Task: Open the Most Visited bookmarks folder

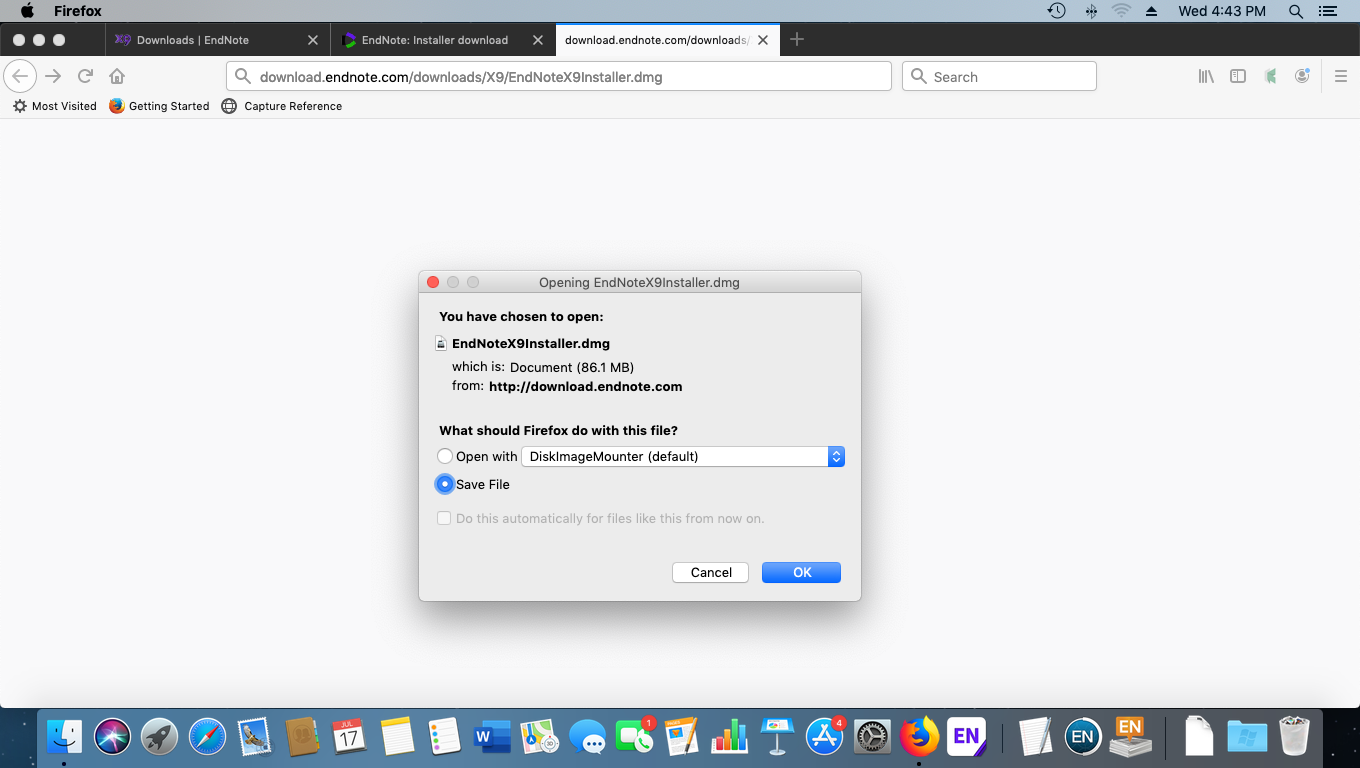Action: (55, 106)
